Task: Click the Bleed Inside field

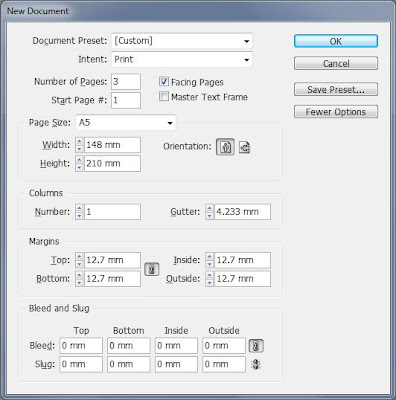Action: coord(176,346)
